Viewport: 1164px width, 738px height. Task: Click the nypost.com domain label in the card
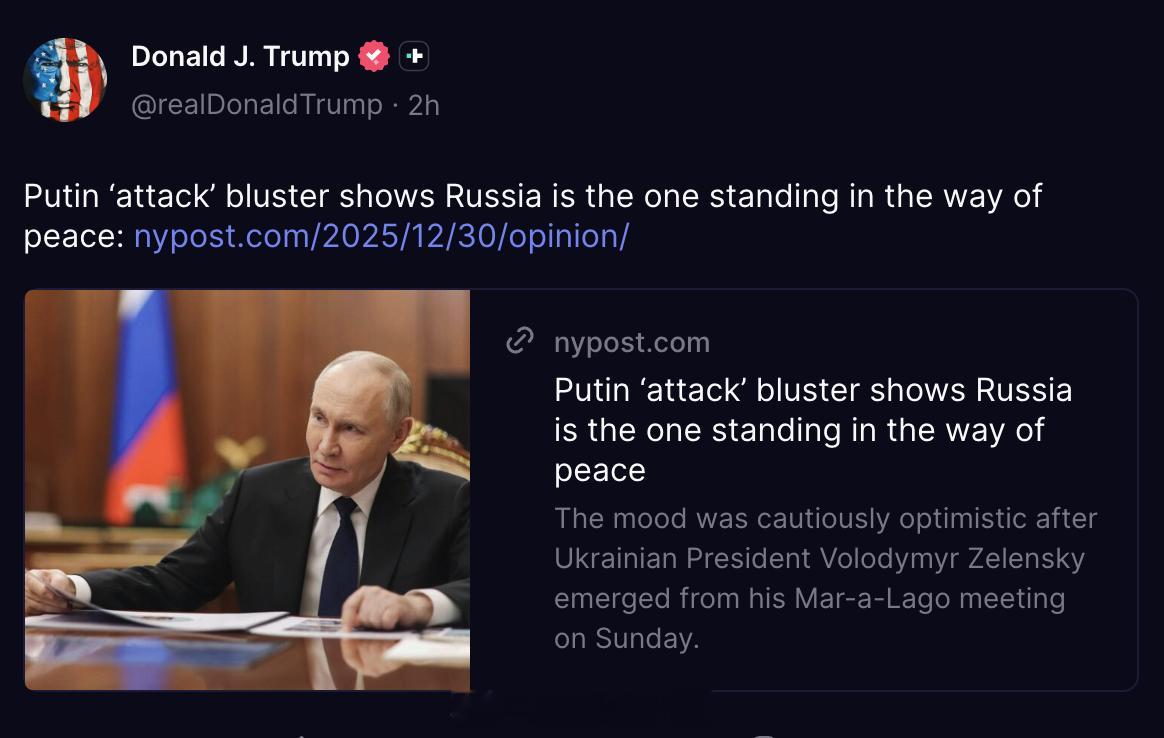(632, 342)
